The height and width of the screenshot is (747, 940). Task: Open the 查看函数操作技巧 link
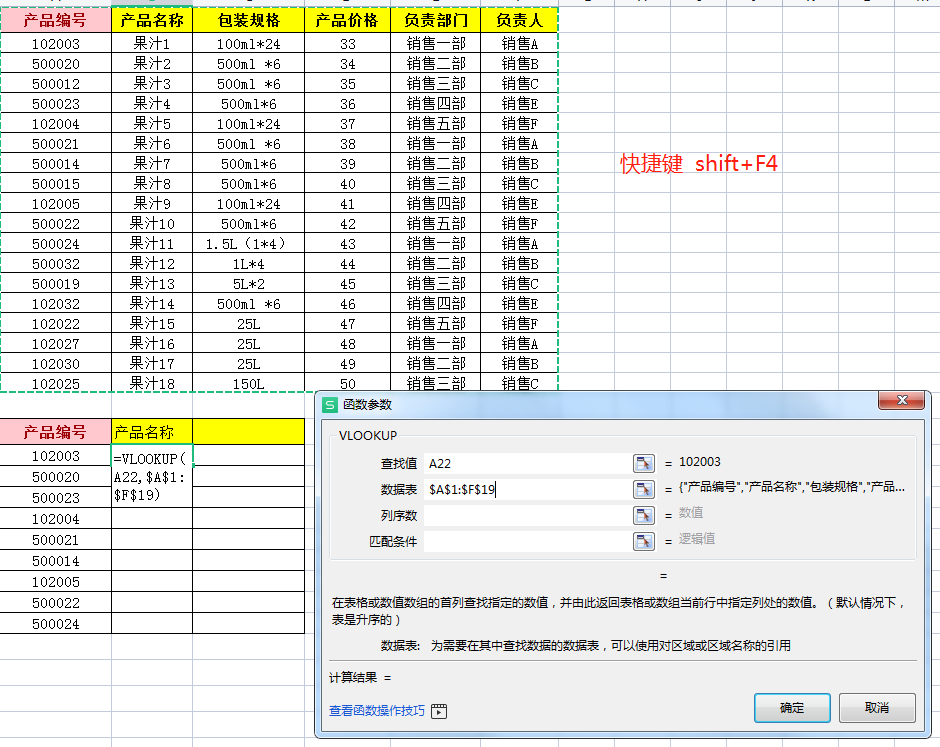(376, 711)
